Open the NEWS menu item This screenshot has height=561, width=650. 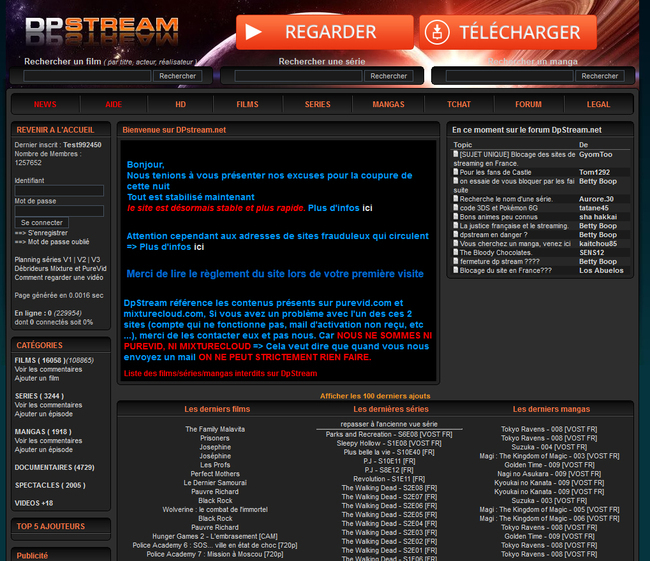(x=45, y=104)
